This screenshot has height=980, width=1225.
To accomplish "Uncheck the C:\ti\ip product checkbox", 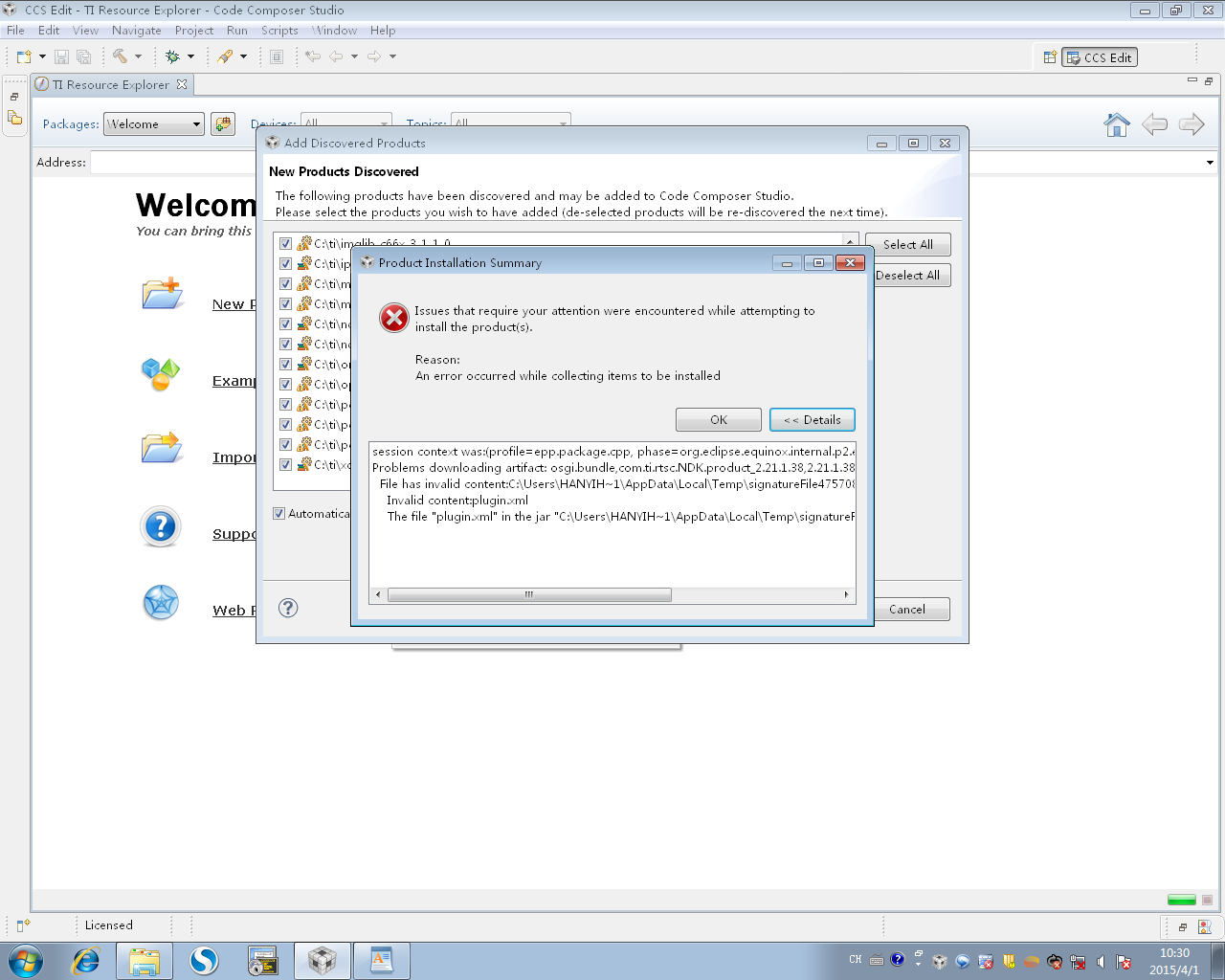I will 285,263.
